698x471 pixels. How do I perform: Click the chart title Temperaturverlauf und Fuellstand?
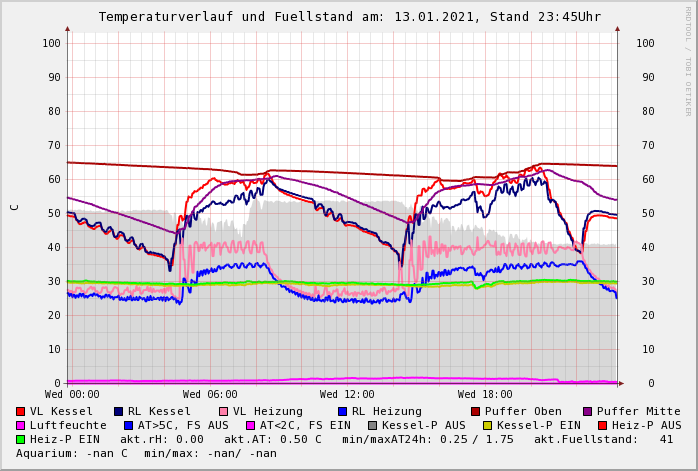(x=349, y=17)
